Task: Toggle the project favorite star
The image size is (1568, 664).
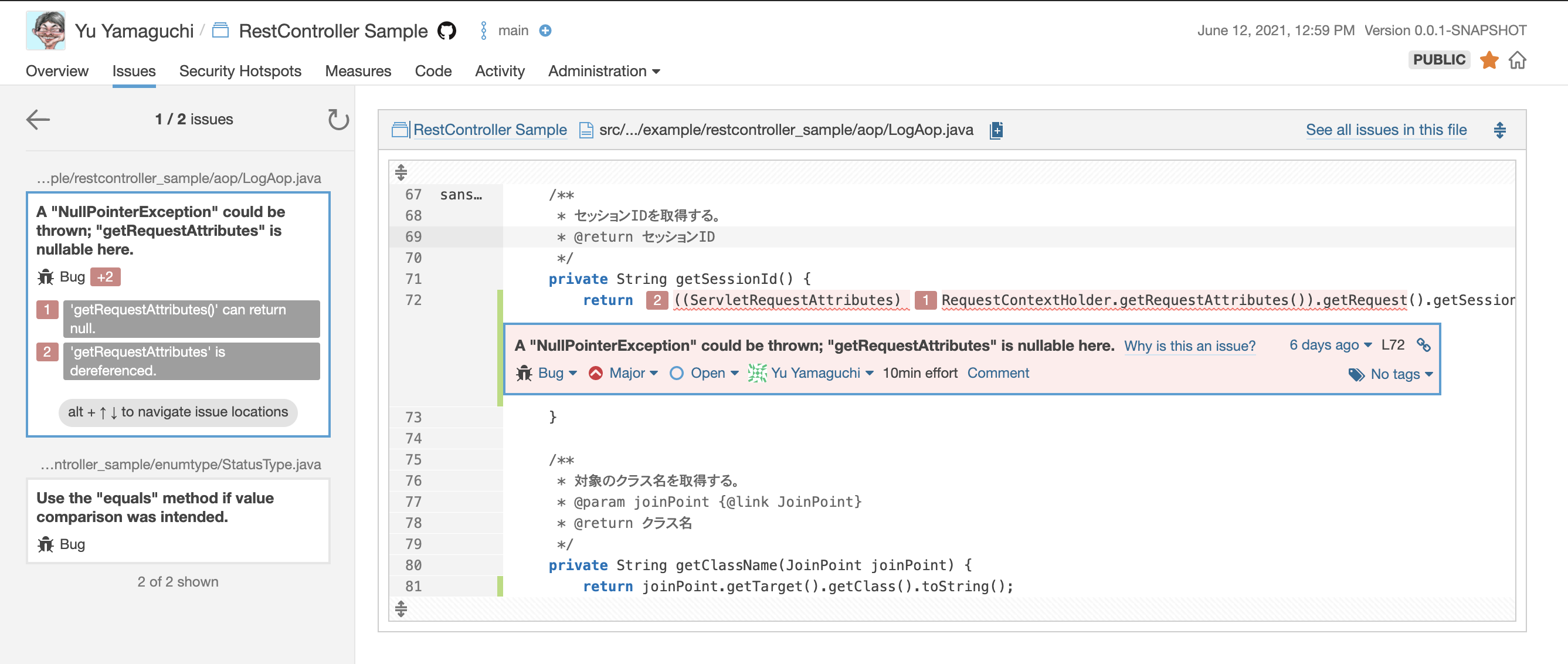Action: tap(1489, 60)
